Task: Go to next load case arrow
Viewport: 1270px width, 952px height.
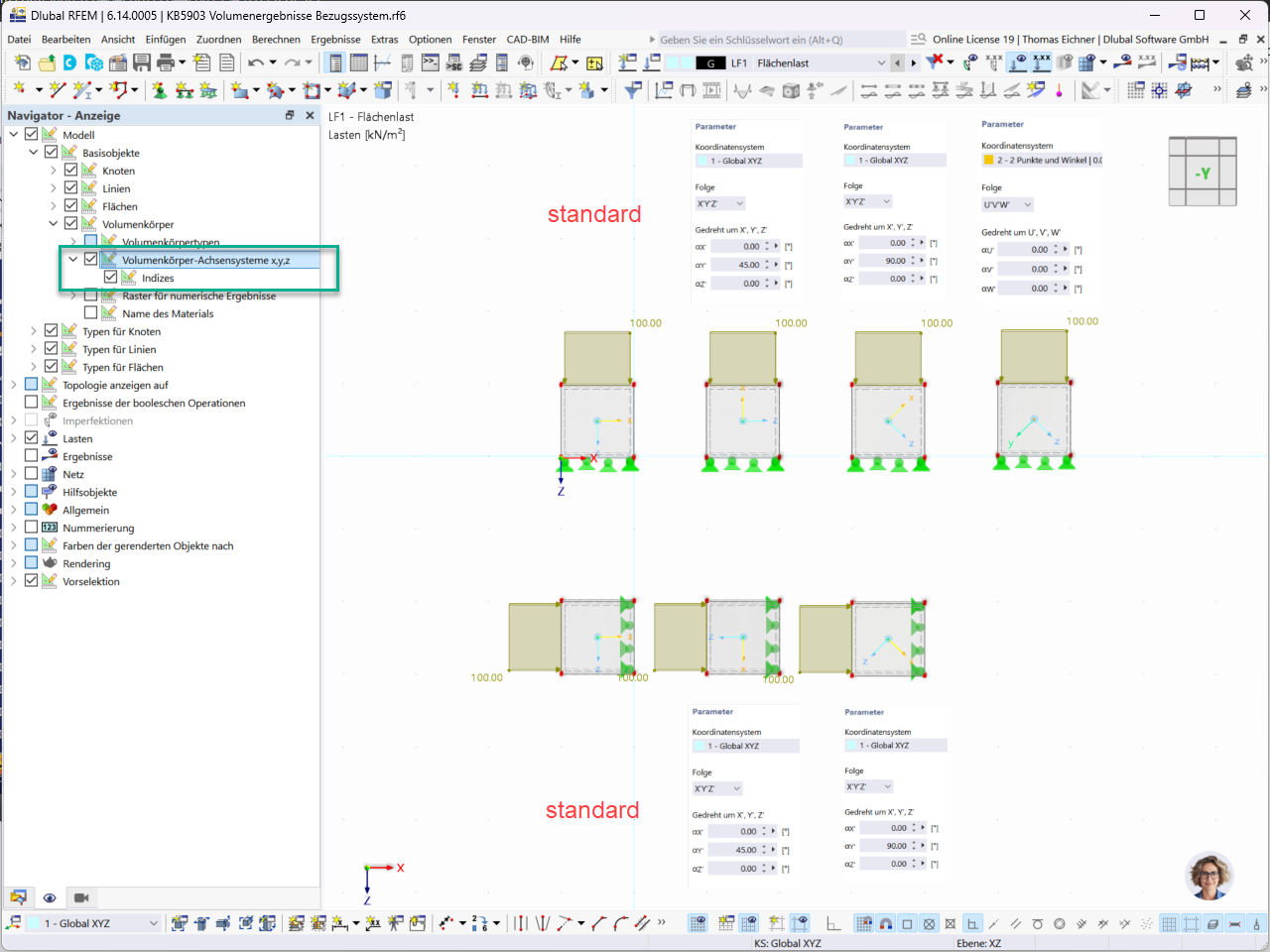Action: pyautogui.click(x=914, y=62)
